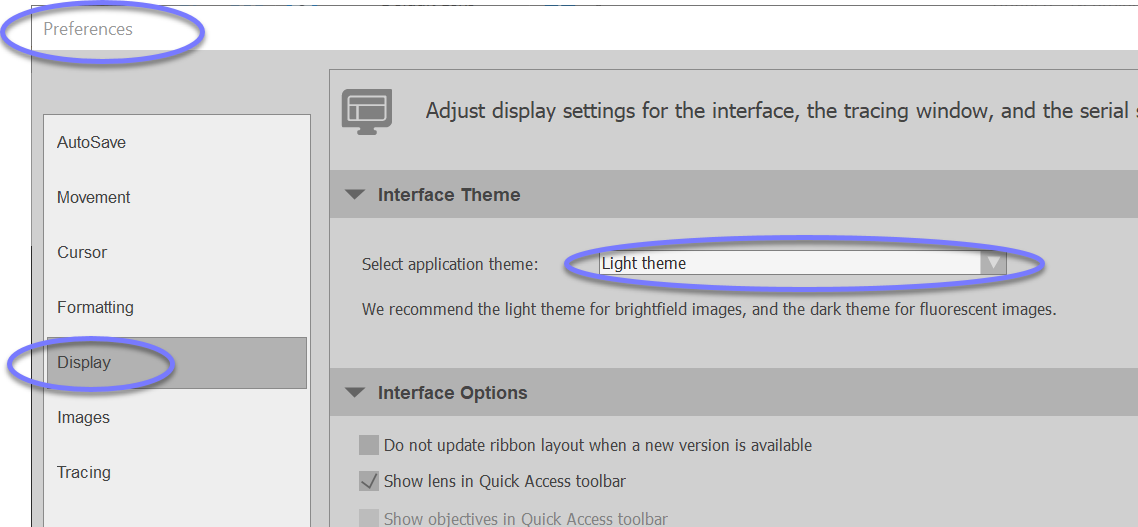Collapse the Interface Theme section triangle

355,195
